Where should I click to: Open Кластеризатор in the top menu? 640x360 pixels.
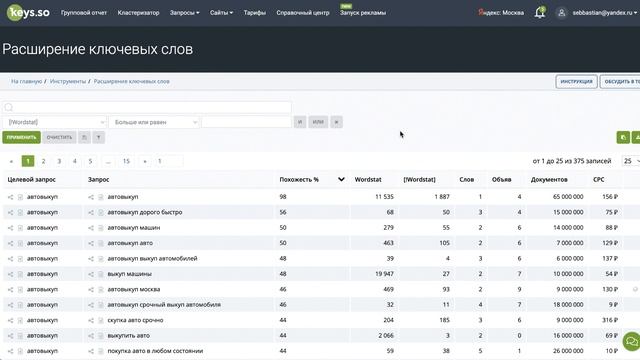tap(138, 13)
